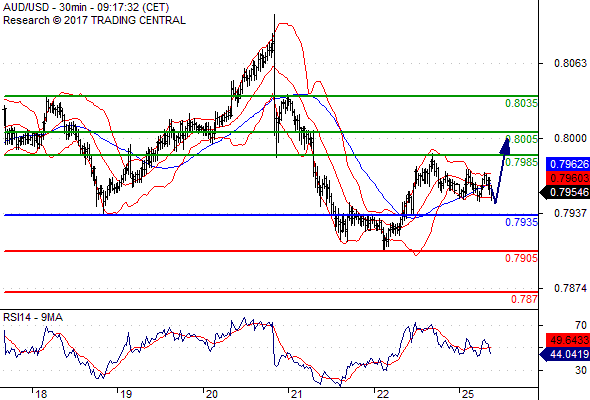
Task: Click the red 0.79603 price tag
Action: 568,178
